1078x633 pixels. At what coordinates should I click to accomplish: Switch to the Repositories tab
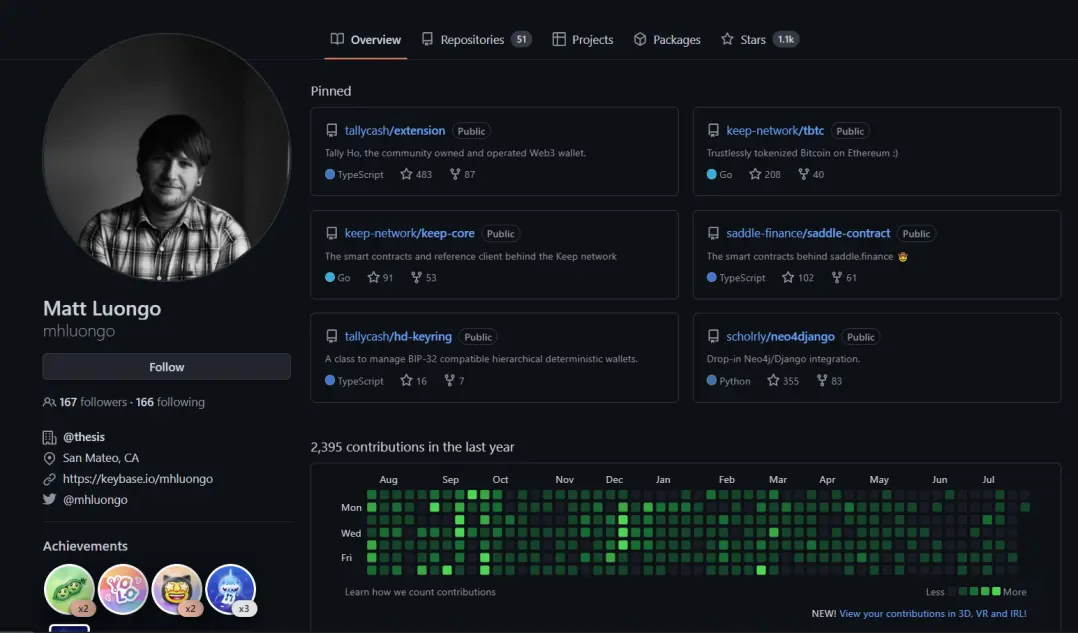pos(476,40)
